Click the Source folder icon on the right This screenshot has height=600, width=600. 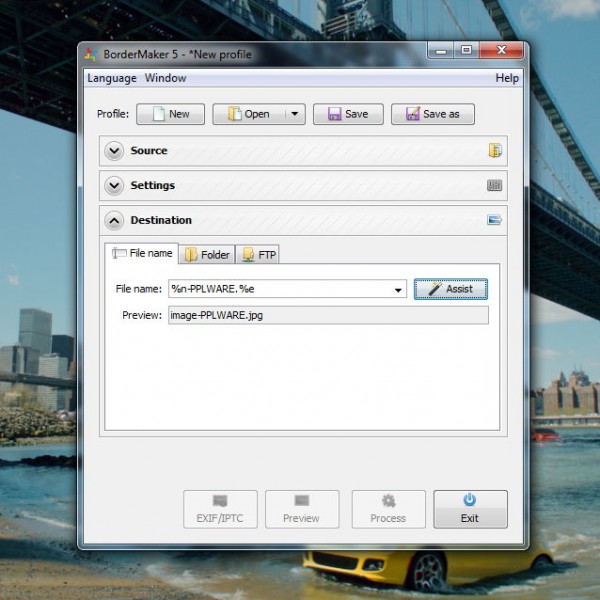click(495, 150)
